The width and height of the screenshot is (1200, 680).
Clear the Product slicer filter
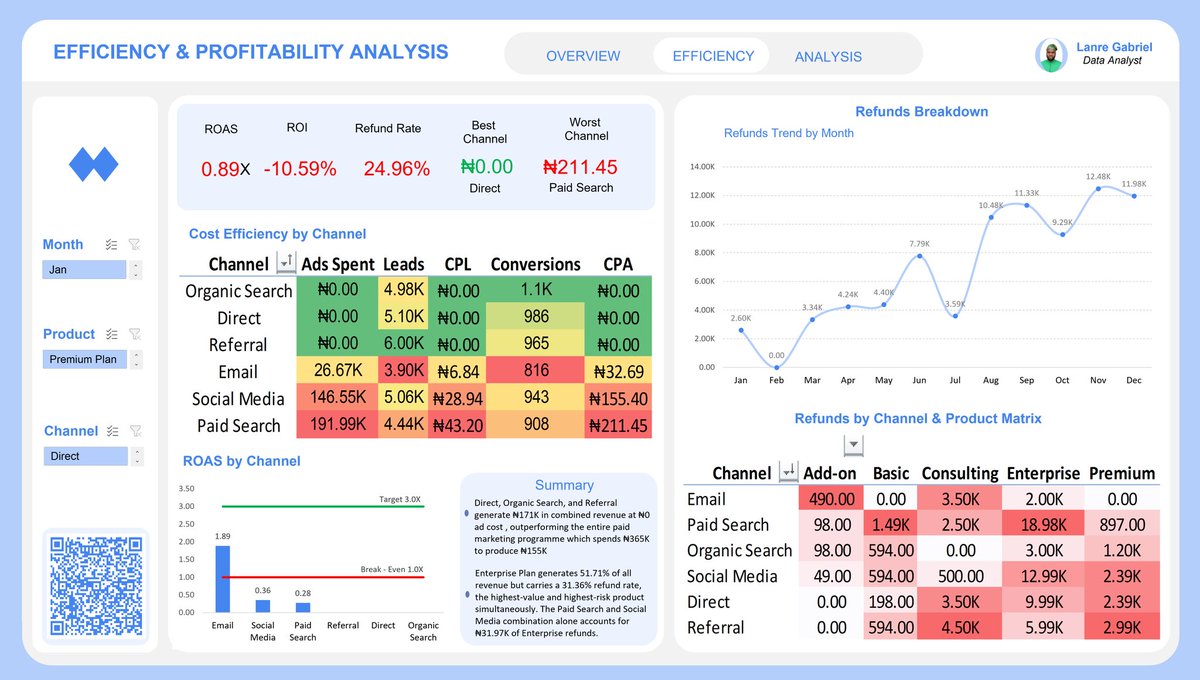(135, 334)
